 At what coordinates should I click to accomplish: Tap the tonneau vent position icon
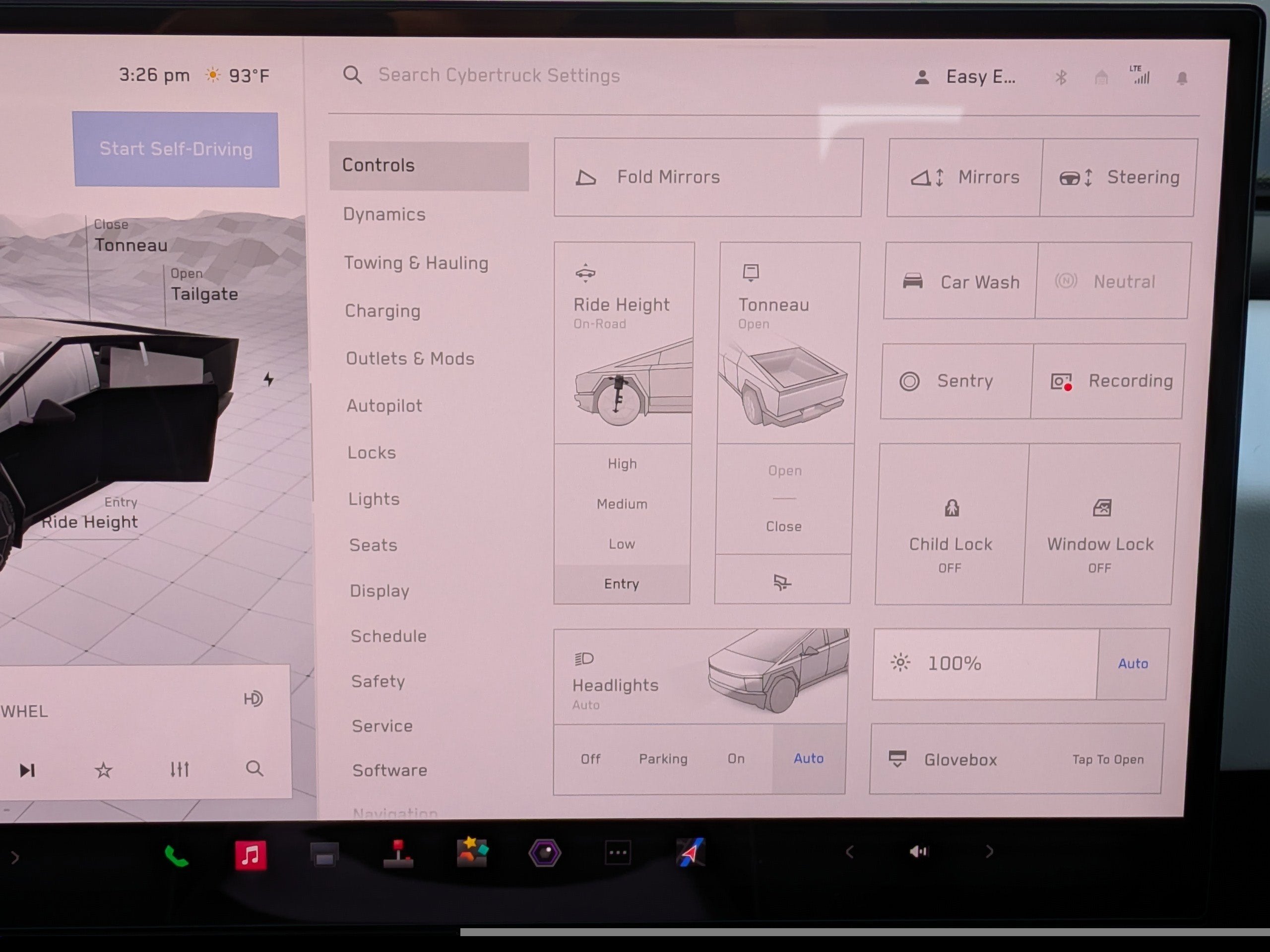click(782, 583)
